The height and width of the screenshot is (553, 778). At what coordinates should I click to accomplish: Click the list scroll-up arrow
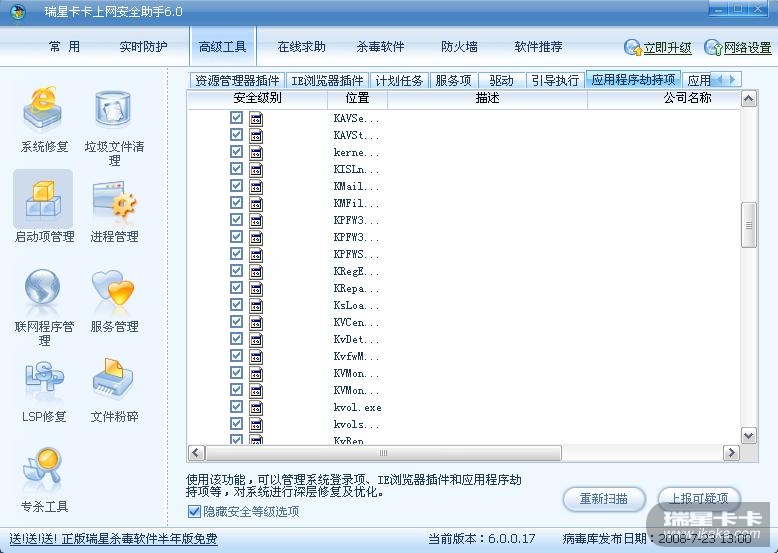tap(748, 99)
